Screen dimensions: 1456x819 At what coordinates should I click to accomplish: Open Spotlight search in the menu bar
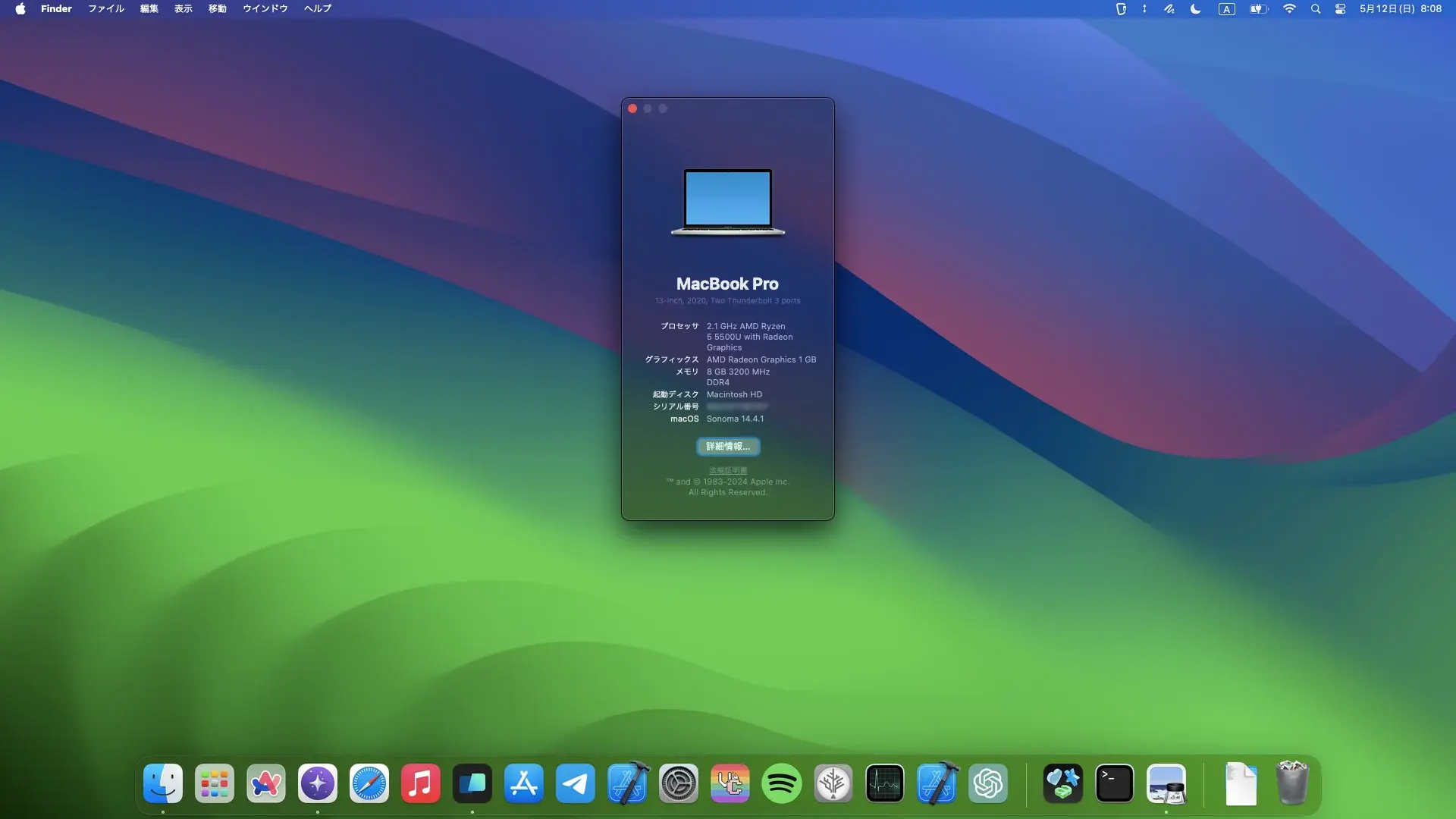1316,9
